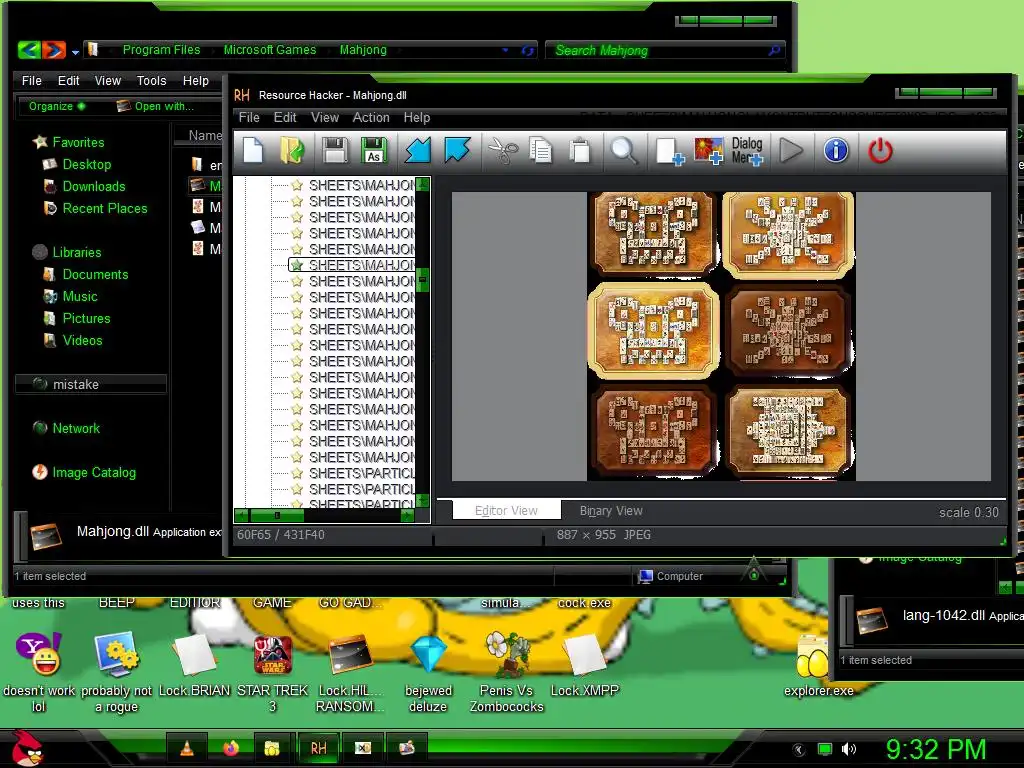This screenshot has height=768, width=1024.
Task: Select the highlighted green-star SHEETS\MAHJON tree row
Action: click(353, 265)
